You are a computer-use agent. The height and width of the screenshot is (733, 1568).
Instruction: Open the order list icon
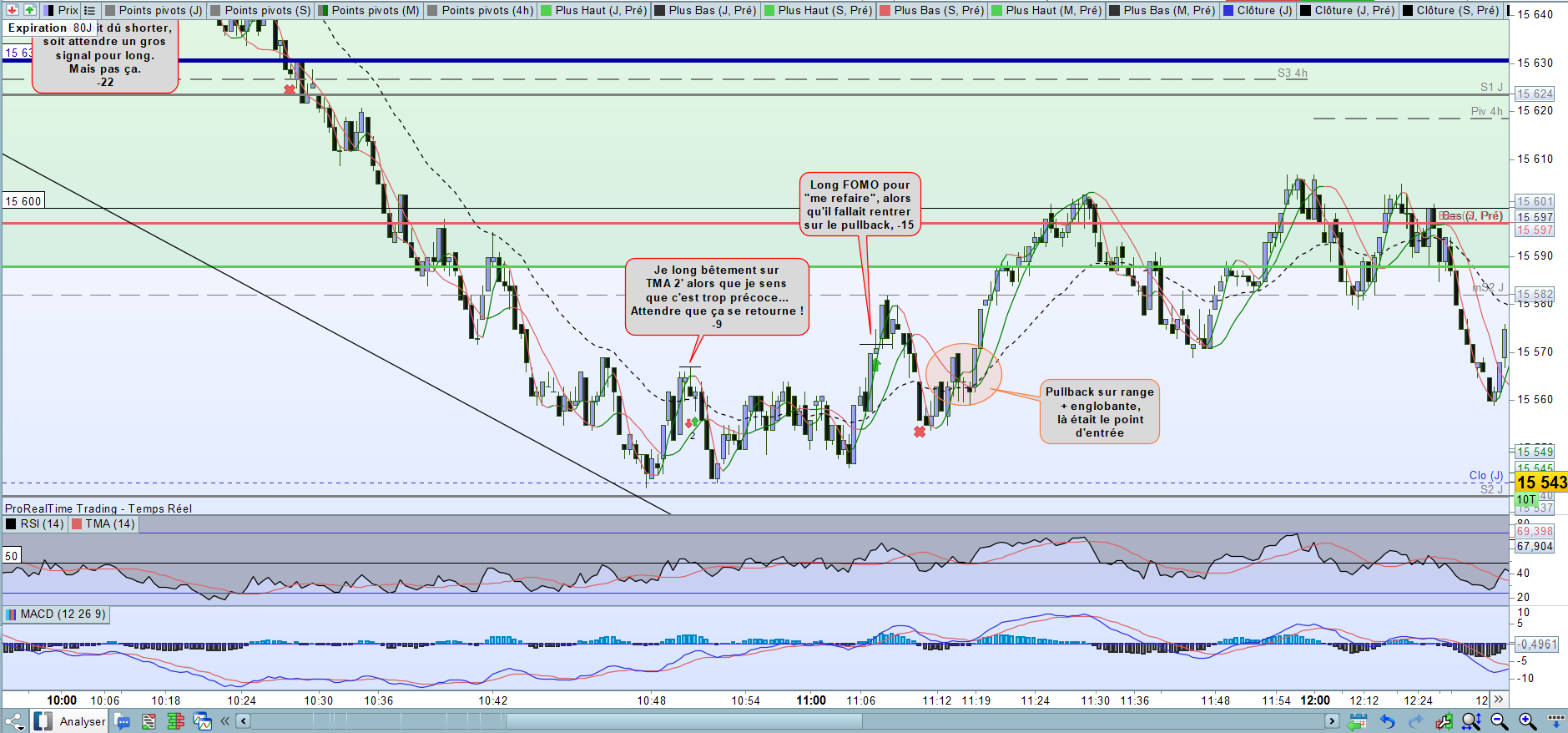[x=149, y=721]
